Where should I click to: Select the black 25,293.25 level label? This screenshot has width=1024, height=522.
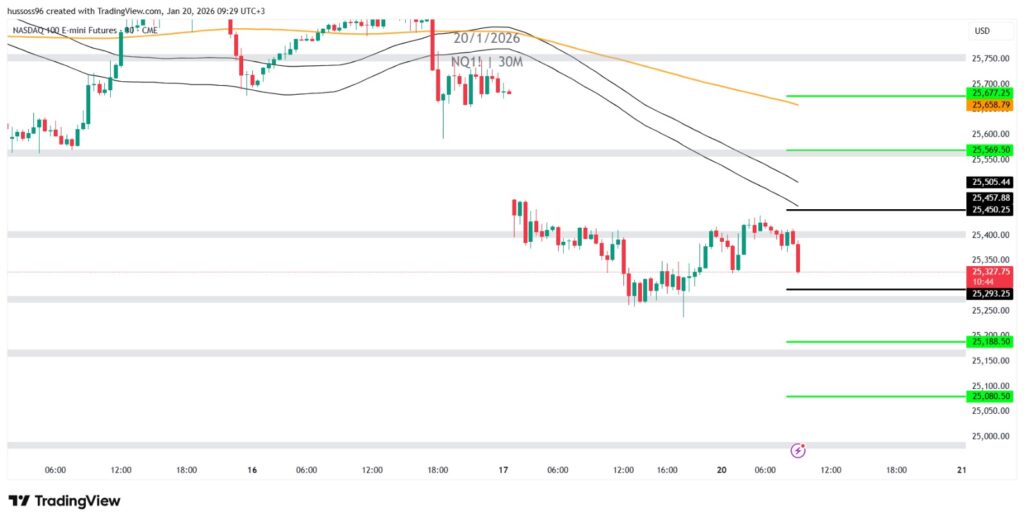point(990,294)
